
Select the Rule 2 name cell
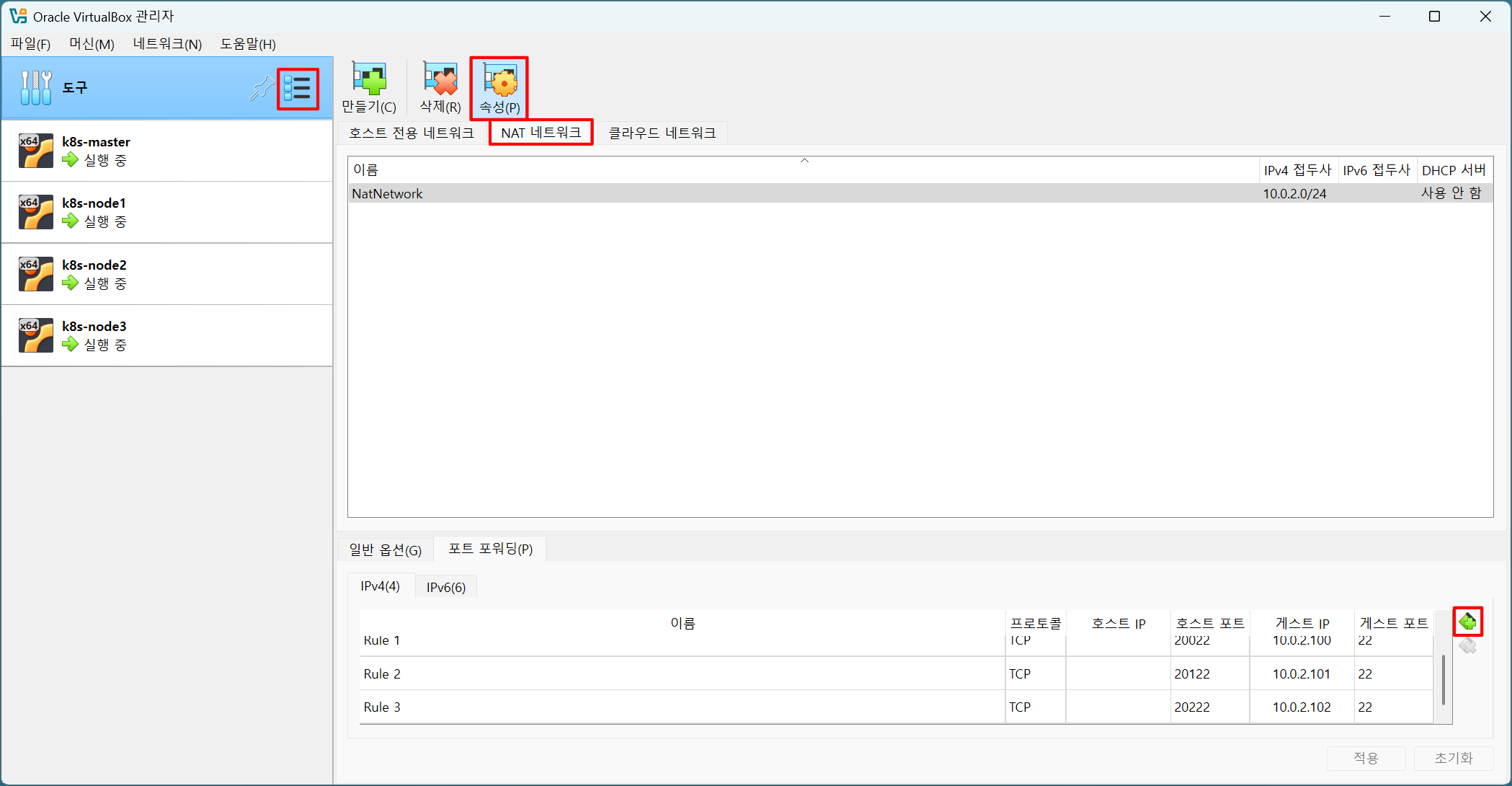click(x=681, y=674)
